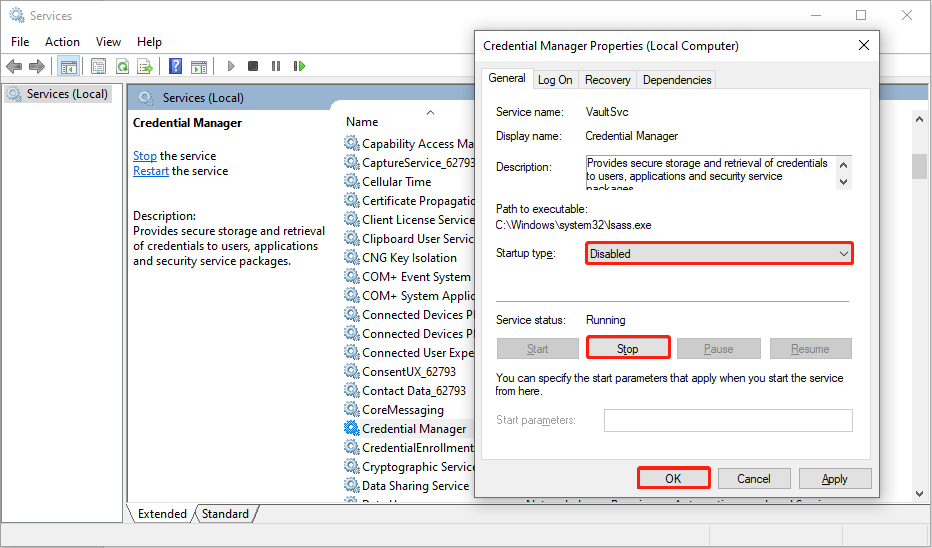Switch to the Dependencies tab

[677, 80]
